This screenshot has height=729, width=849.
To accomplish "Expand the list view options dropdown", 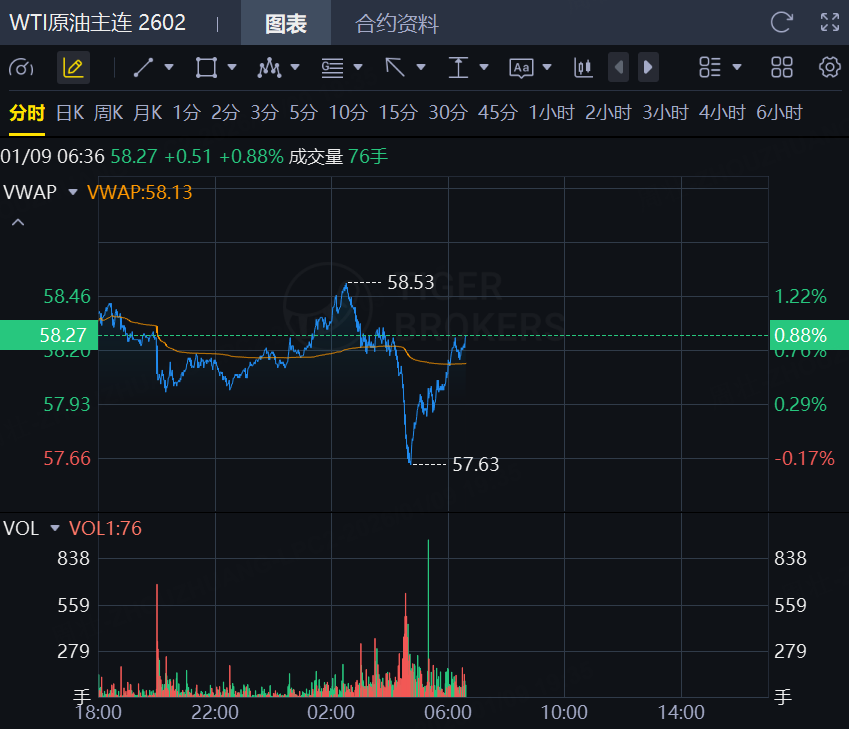I will tap(721, 68).
